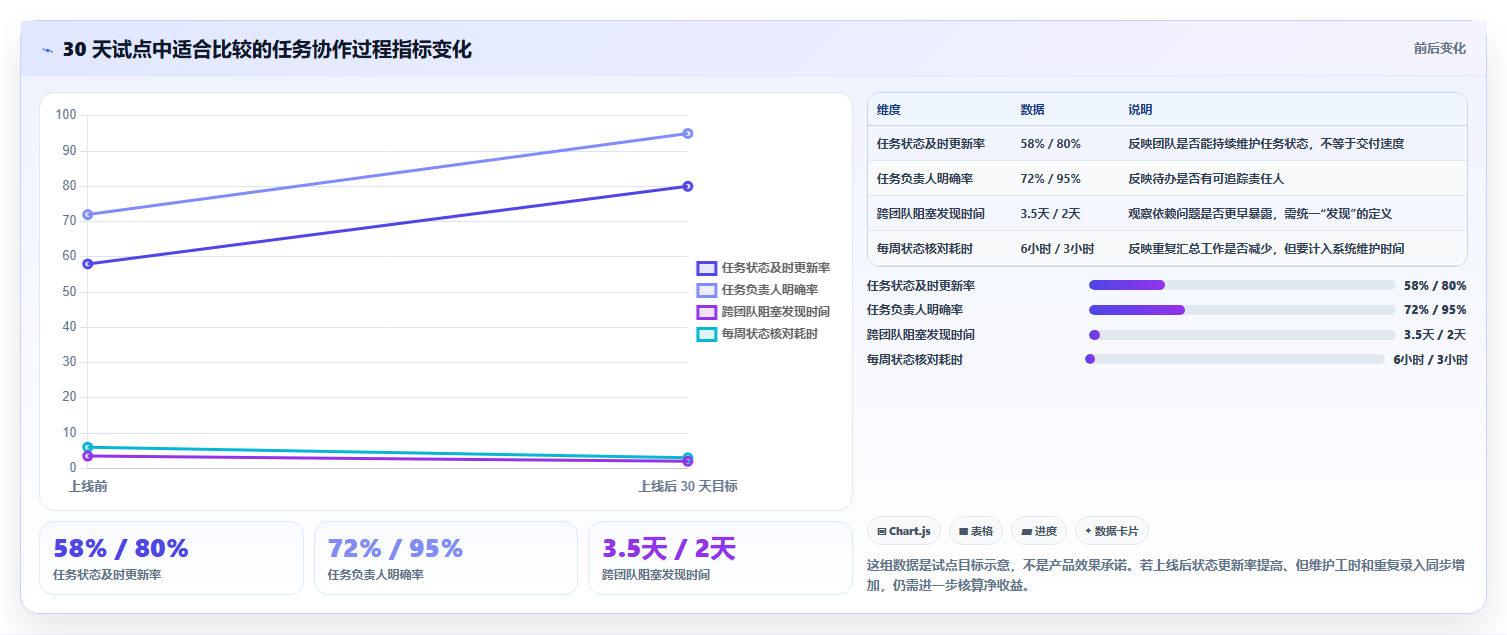Click table cell 58% / 80%

coord(1051,144)
